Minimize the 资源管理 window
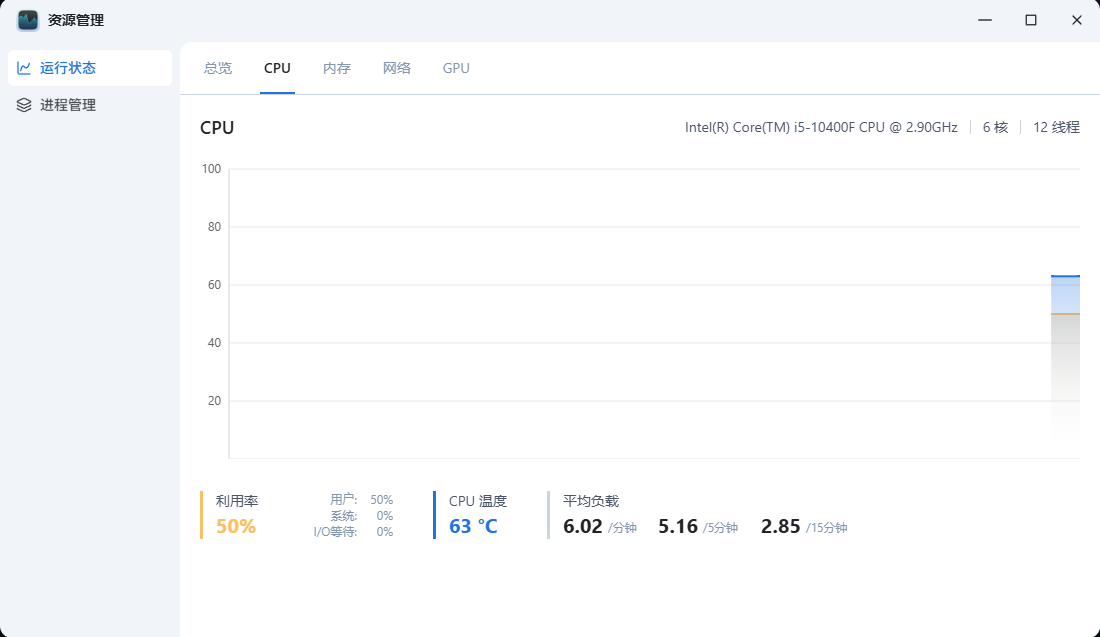Screen dimensions: 1100x637 pyautogui.click(x=985, y=20)
